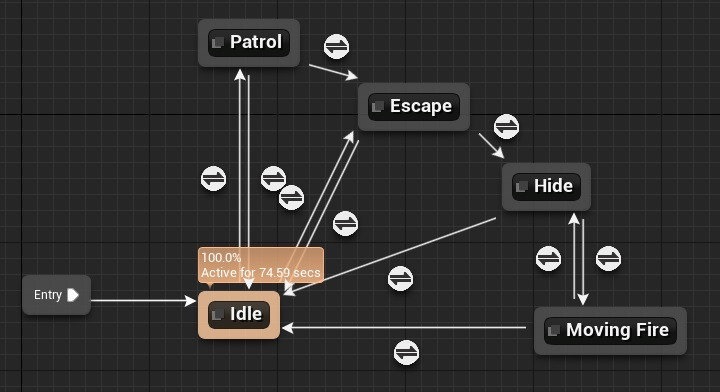Click the "100.0%" weight readout above Idle

pyautogui.click(x=221, y=258)
